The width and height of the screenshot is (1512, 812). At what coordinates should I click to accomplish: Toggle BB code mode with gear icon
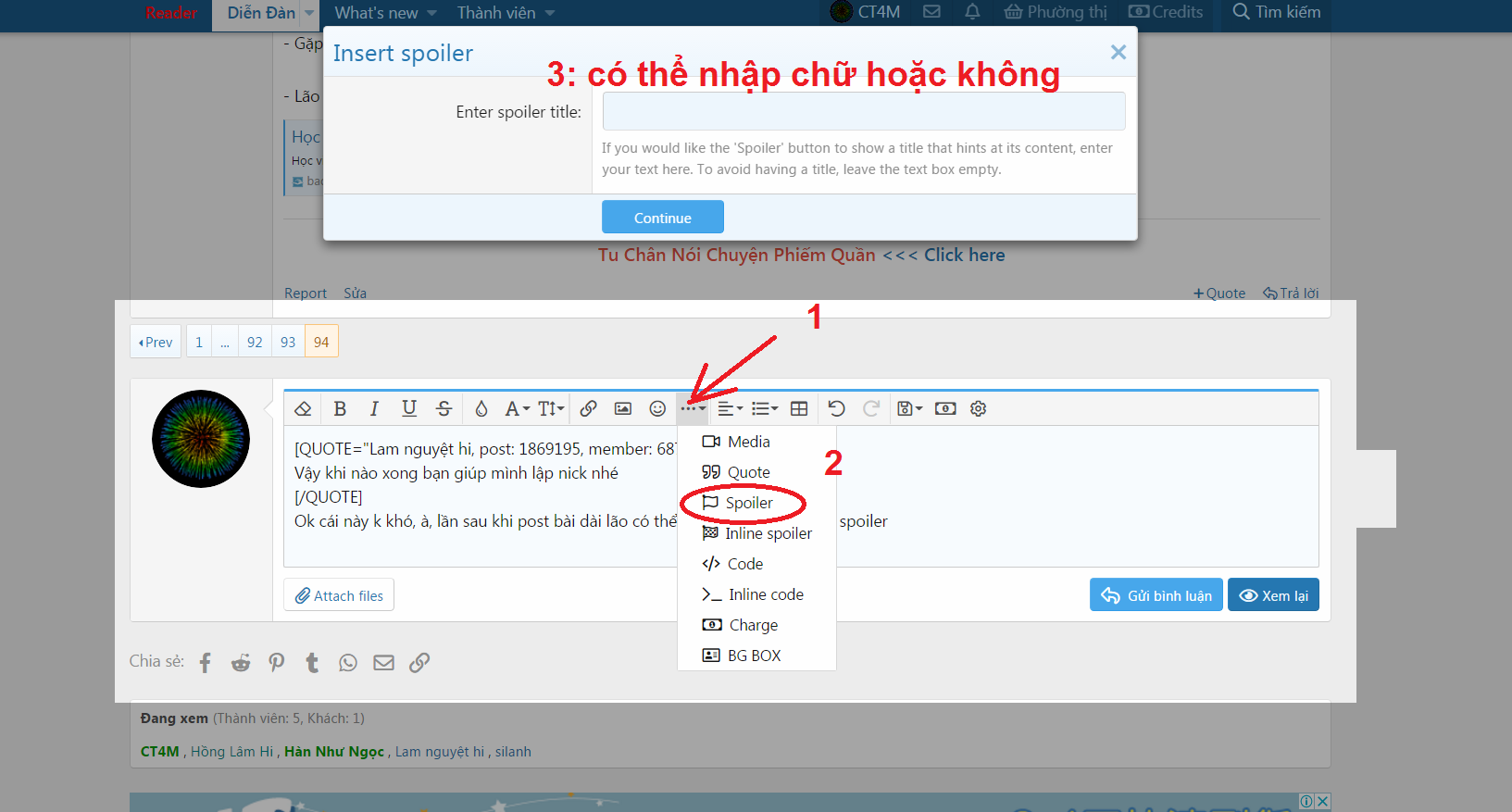click(978, 408)
